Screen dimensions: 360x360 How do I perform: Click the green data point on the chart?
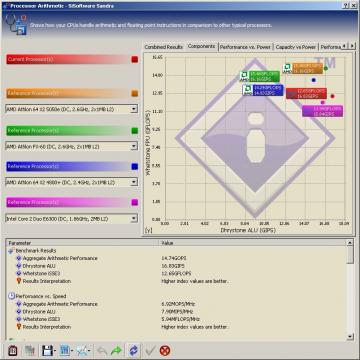[326, 68]
